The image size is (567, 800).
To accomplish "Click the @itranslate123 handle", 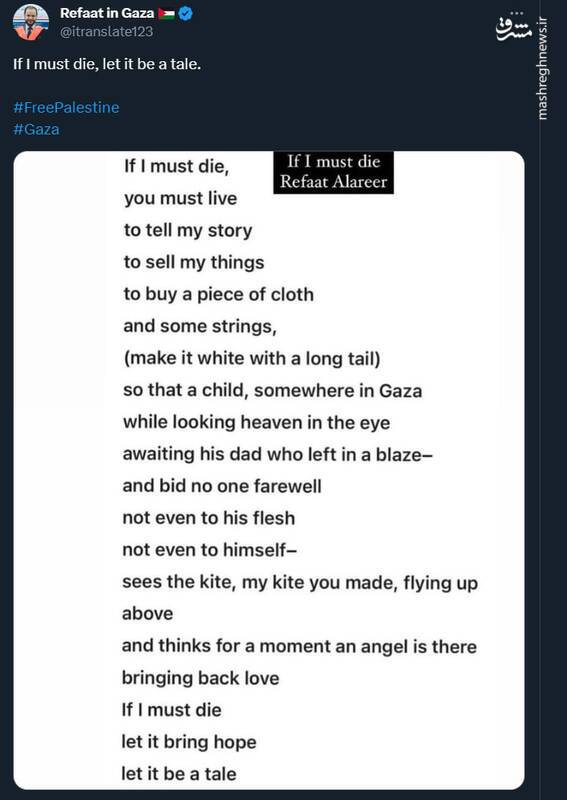I will click(x=107, y=32).
